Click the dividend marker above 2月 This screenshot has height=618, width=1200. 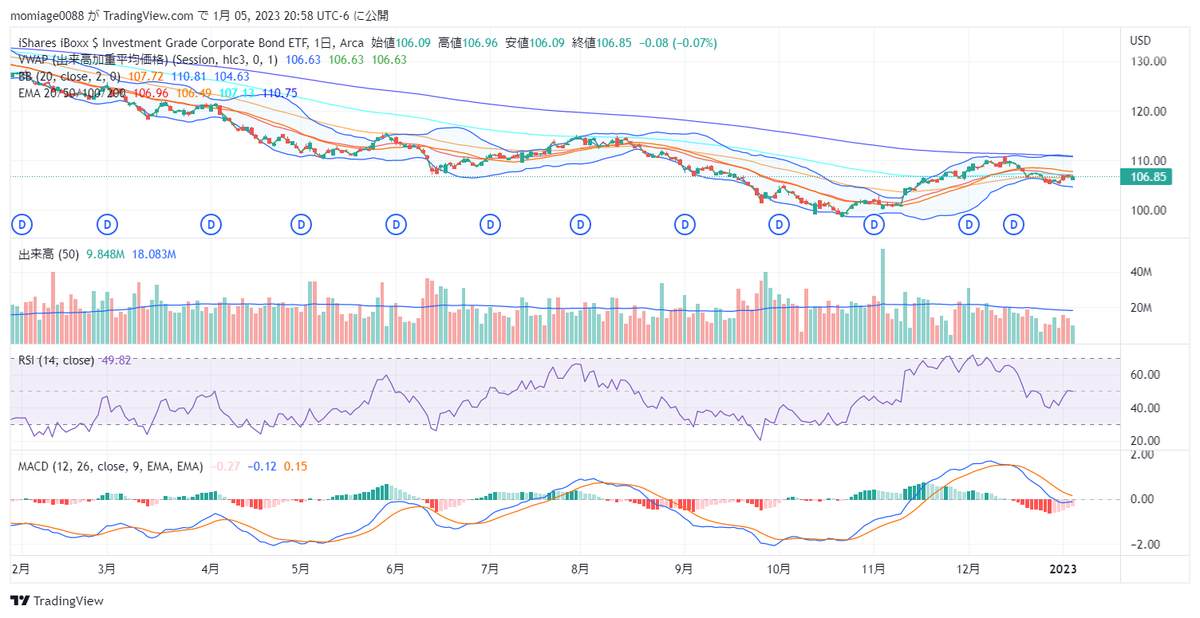pos(21,224)
